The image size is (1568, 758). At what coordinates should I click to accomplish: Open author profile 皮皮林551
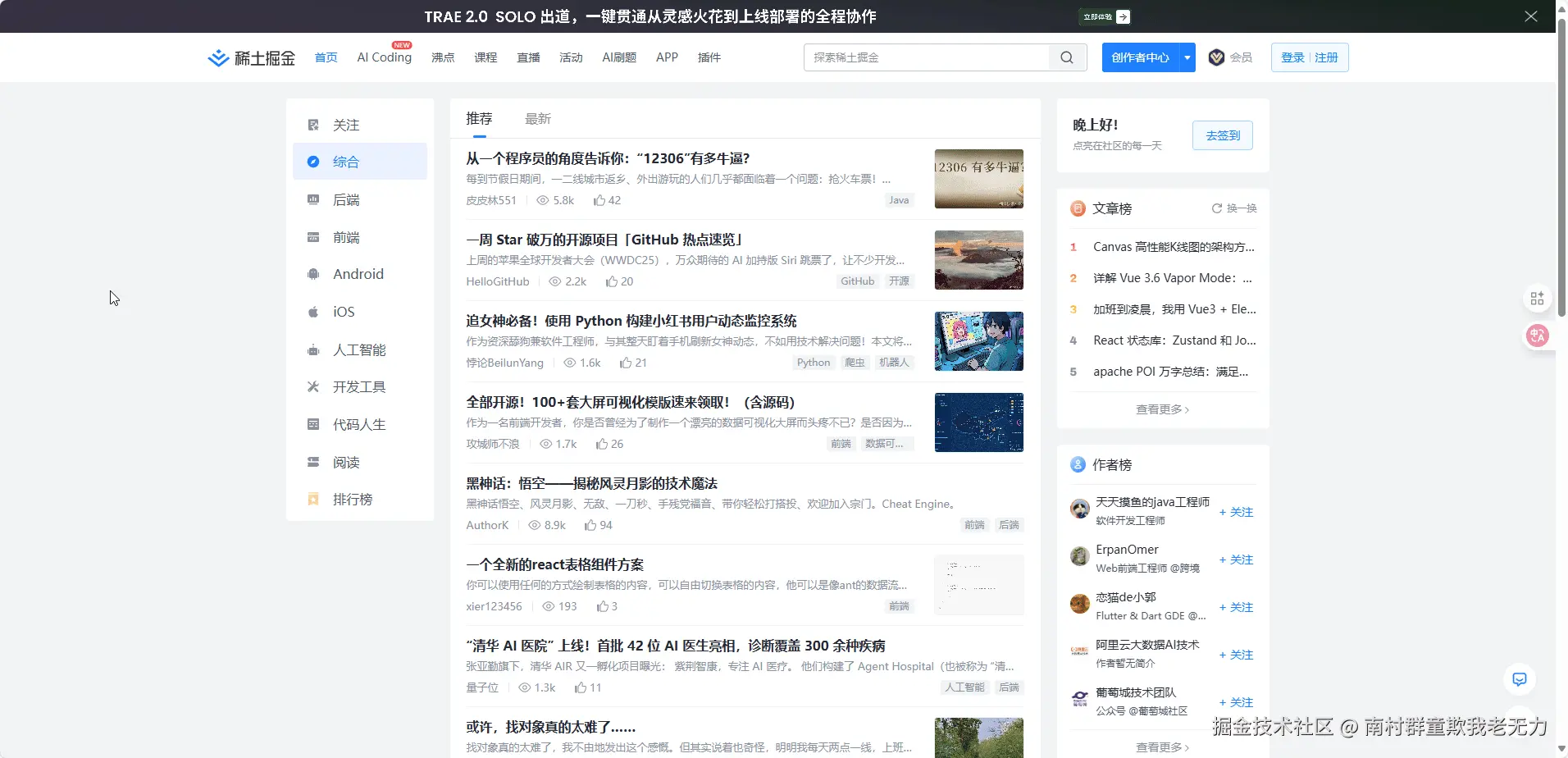click(491, 200)
